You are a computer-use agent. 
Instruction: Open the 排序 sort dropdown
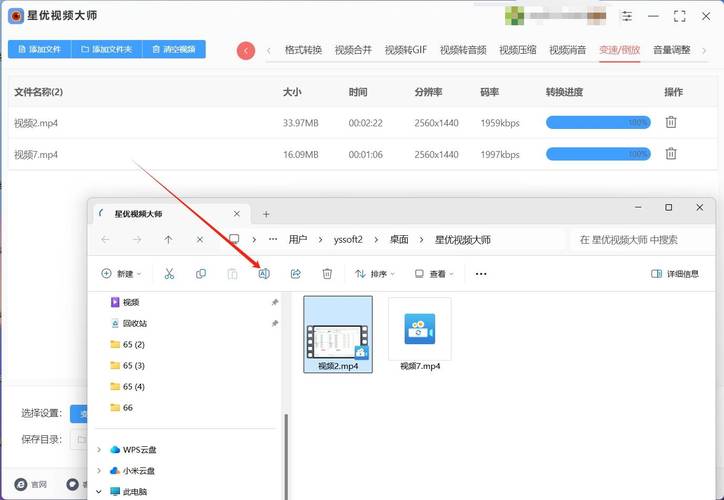coord(375,274)
